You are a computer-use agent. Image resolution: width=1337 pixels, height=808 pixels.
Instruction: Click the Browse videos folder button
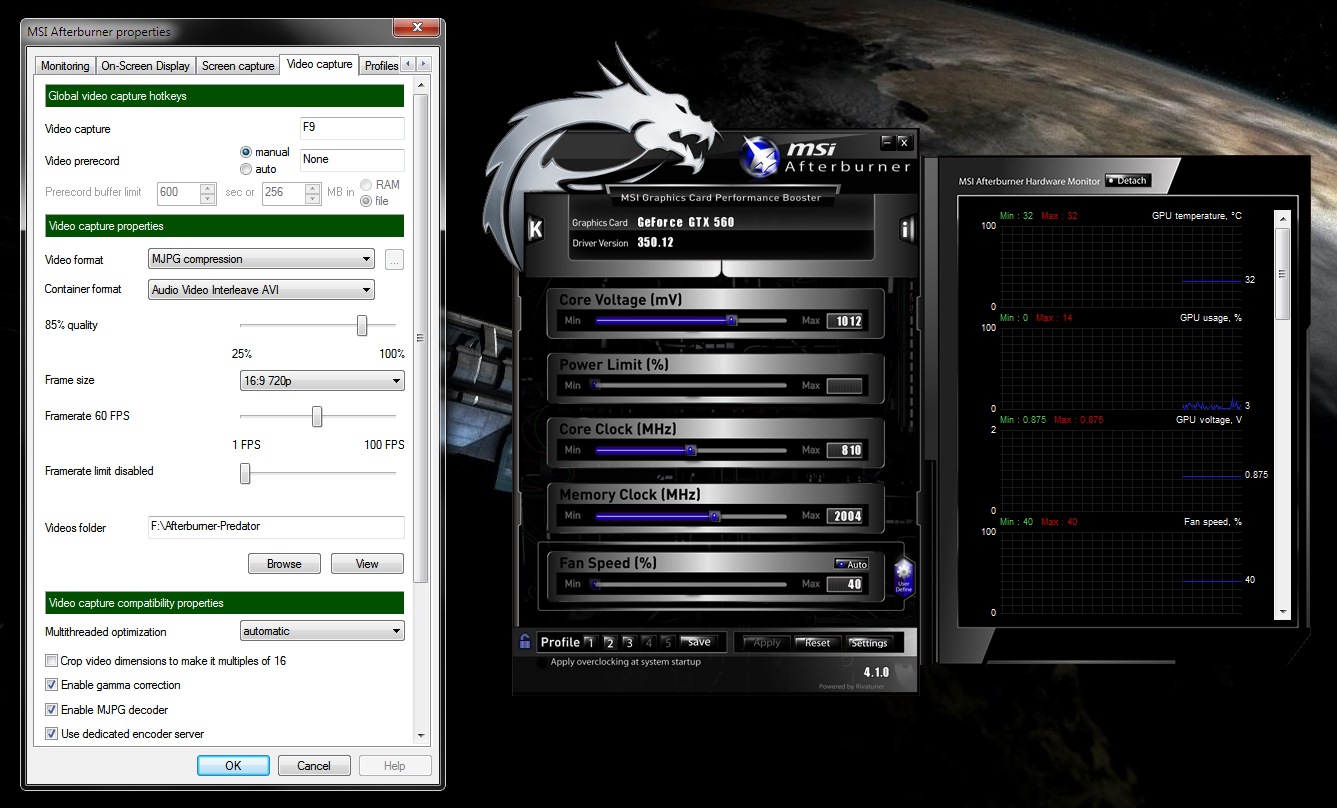tap(284, 564)
